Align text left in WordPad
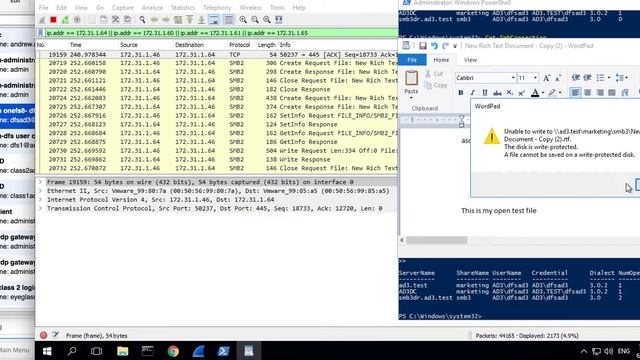Screen dimensions: 640x360 pos(575,93)
